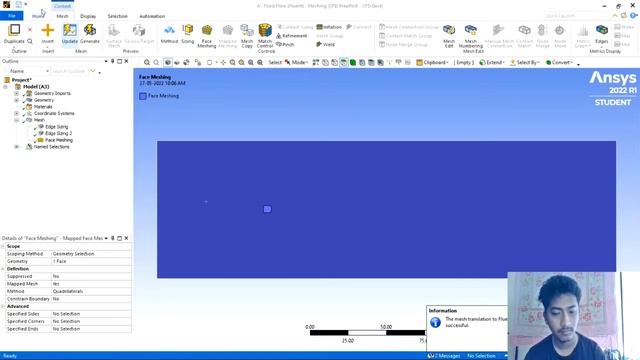
Task: Click the Duplicate icon in Outline group
Action: 14,30
